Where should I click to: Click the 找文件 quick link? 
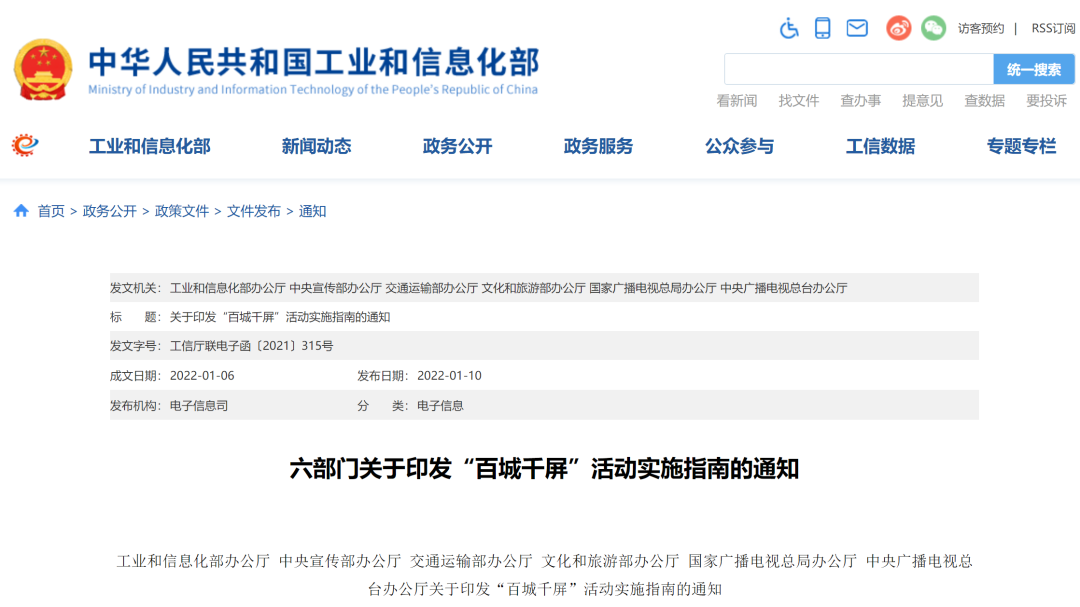pos(798,100)
